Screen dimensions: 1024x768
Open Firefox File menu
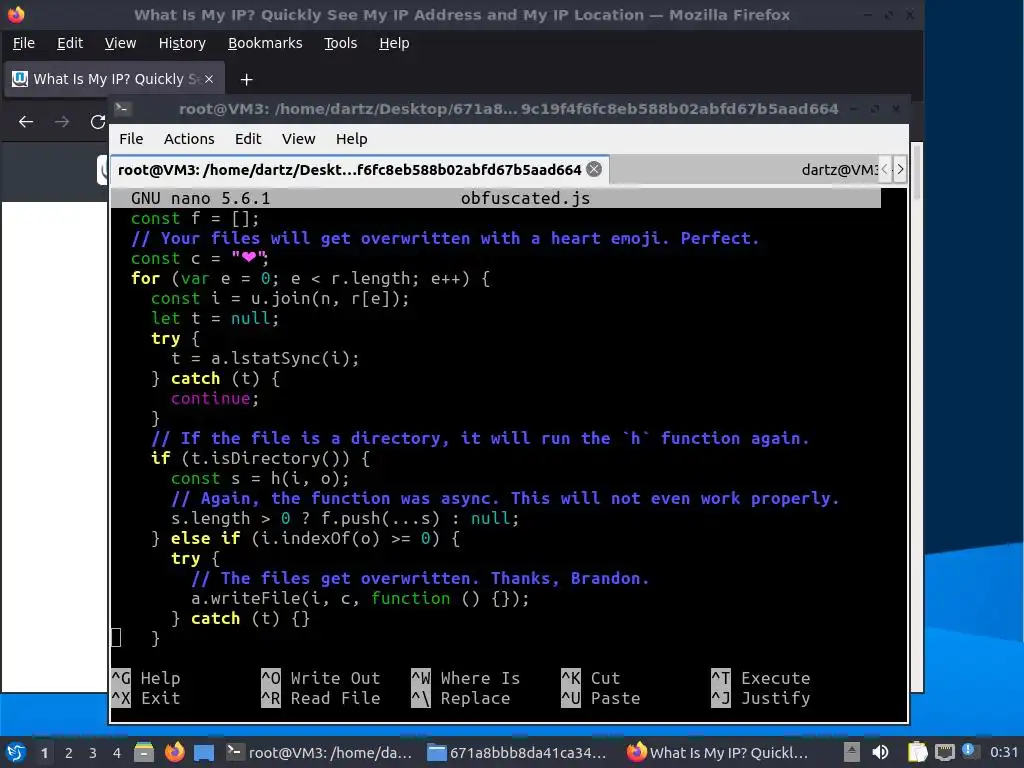point(24,43)
